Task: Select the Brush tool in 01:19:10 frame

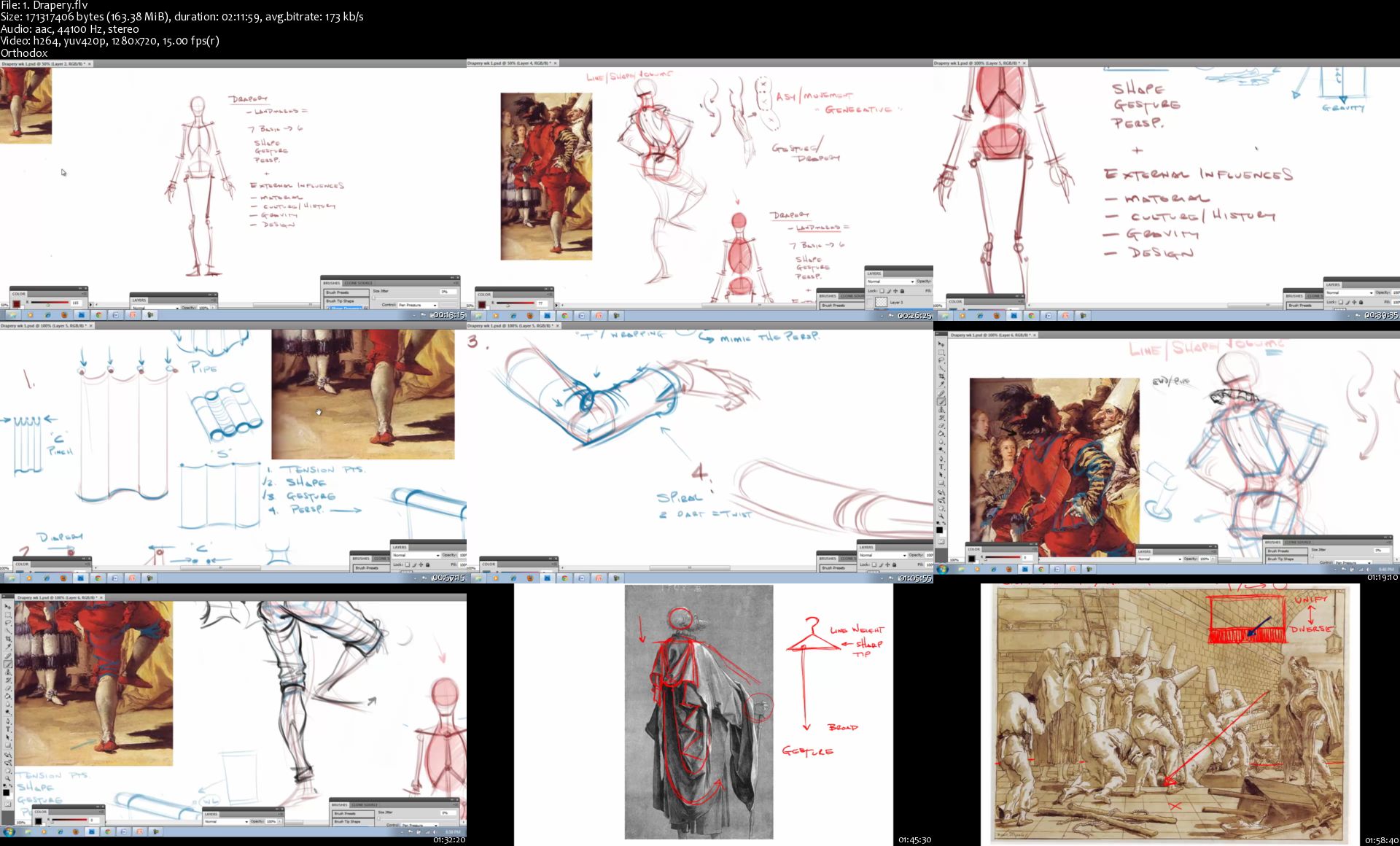Action: pyautogui.click(x=941, y=401)
